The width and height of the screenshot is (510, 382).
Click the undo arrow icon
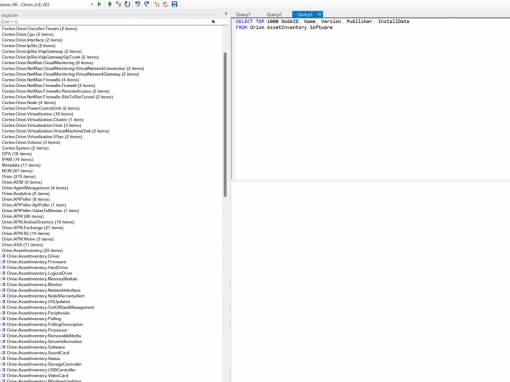click(137, 4)
